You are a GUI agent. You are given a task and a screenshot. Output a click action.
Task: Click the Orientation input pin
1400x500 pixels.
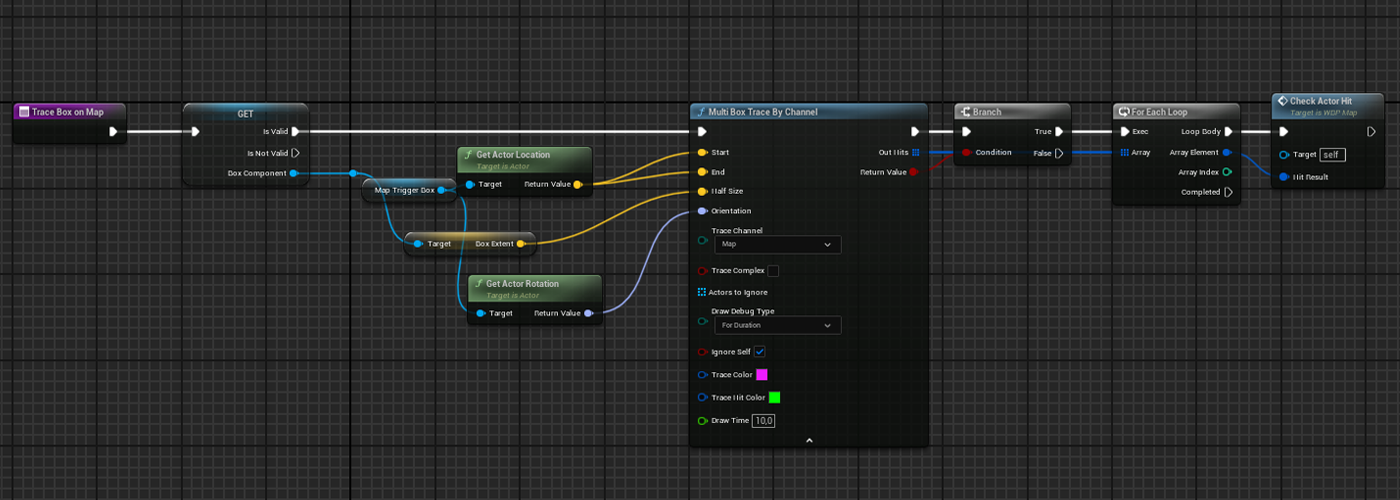(702, 211)
